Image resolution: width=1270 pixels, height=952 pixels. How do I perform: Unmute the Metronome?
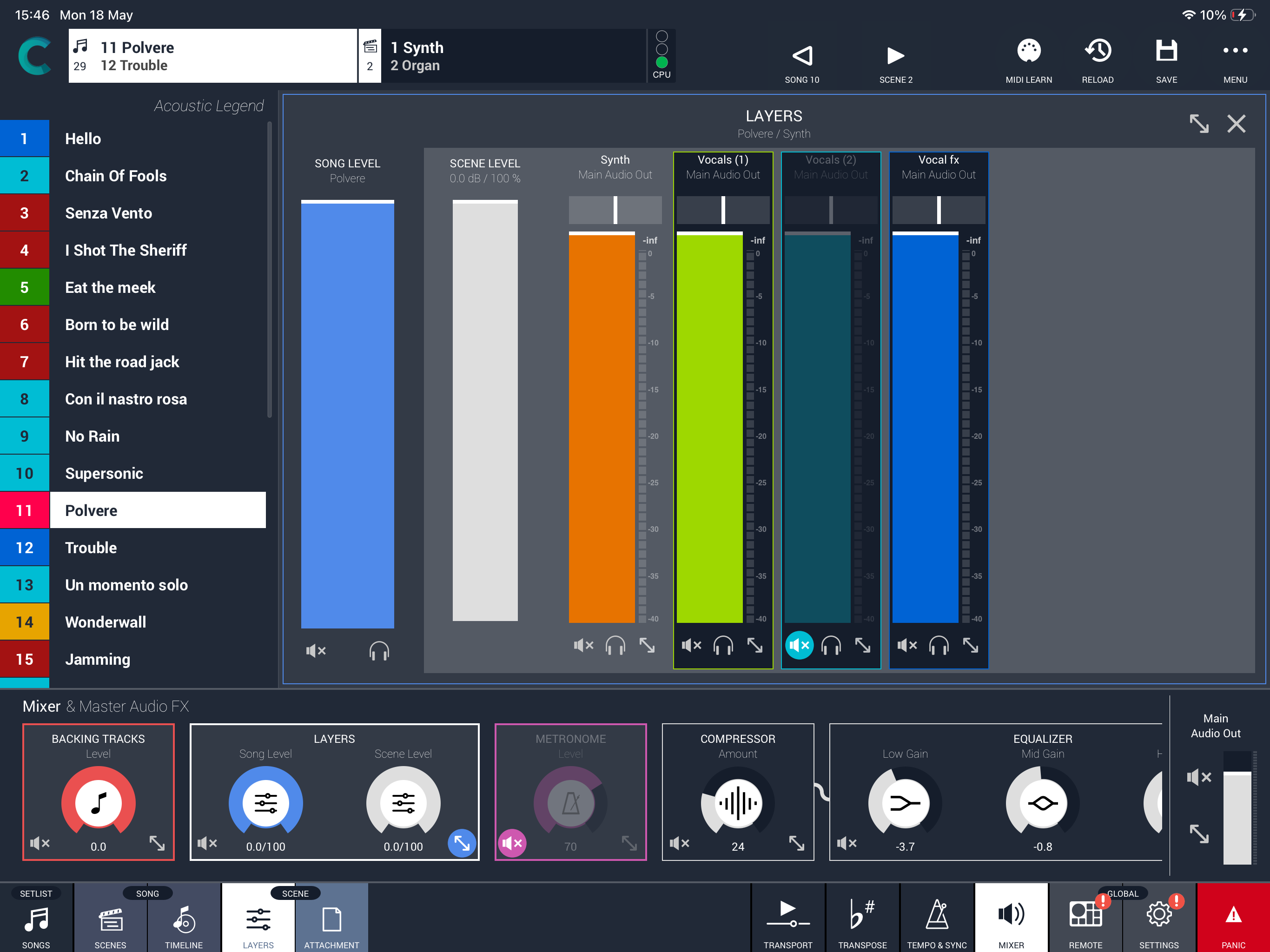(x=512, y=843)
